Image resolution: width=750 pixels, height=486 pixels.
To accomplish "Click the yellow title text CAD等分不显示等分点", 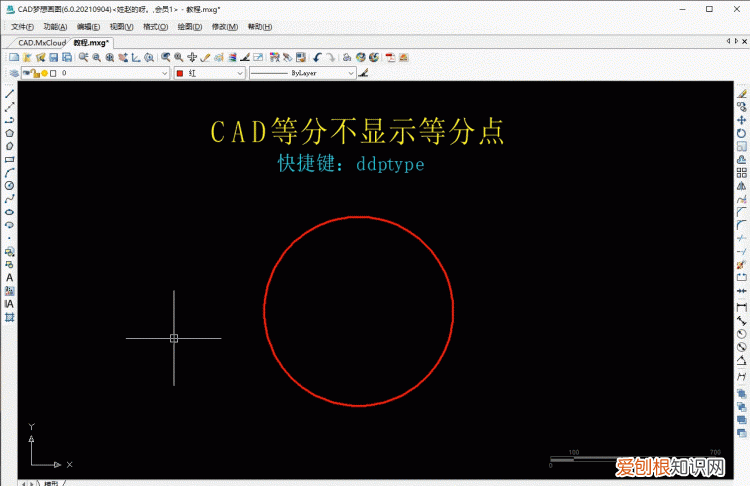I will [x=357, y=131].
